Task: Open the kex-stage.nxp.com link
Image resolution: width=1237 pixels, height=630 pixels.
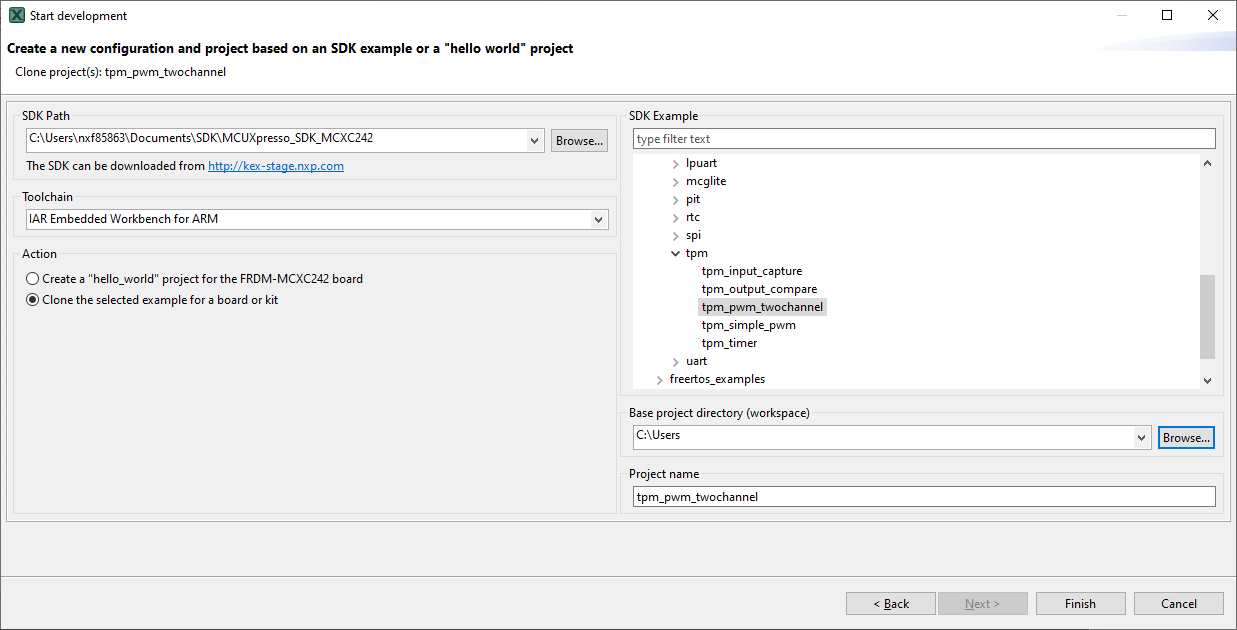Action: (275, 166)
